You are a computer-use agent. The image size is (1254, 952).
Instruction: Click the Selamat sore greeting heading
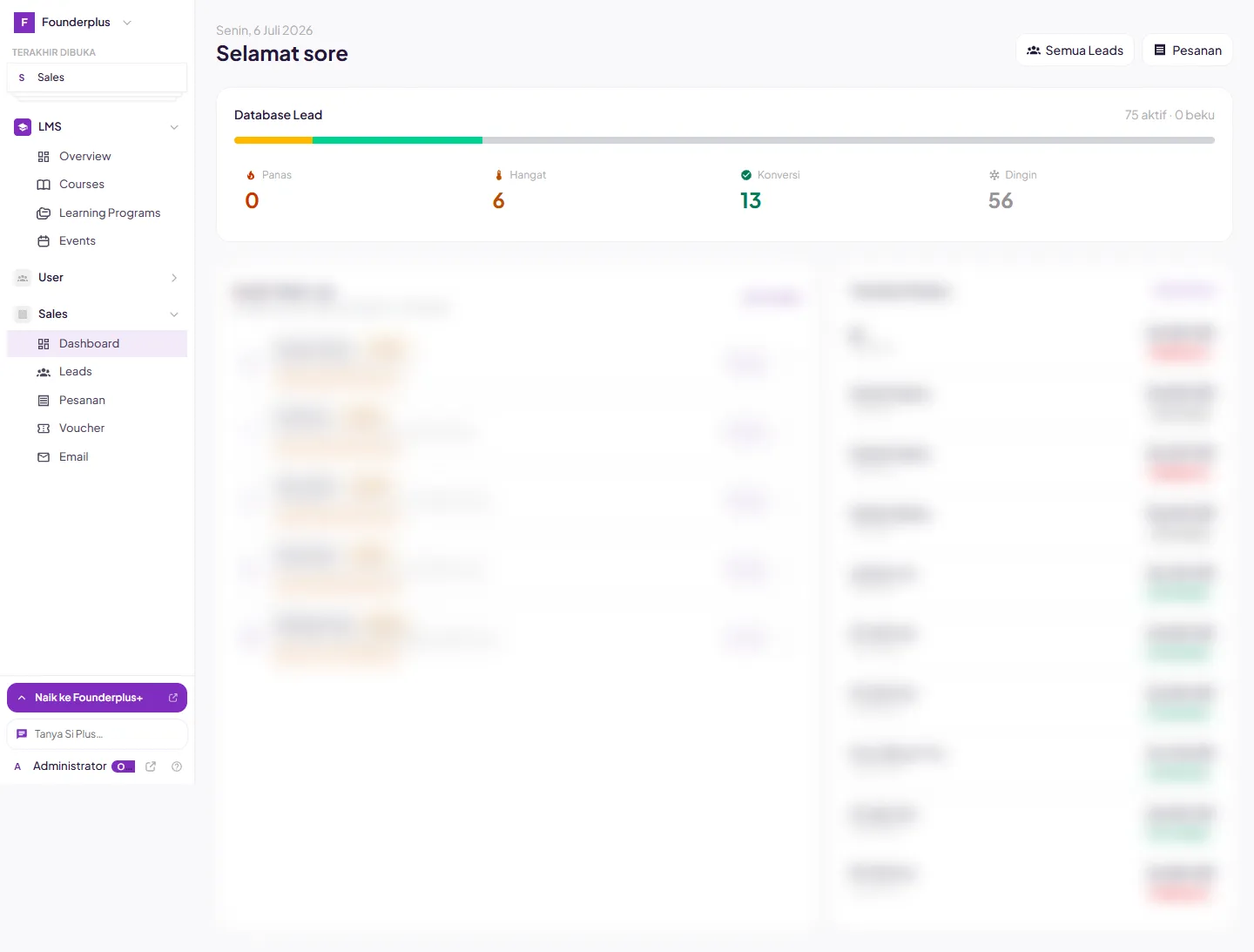tap(282, 54)
